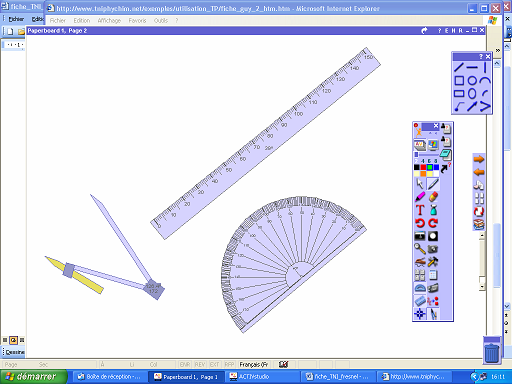Select the pink Highlighter tool
512x384 pixels.
pos(420,197)
